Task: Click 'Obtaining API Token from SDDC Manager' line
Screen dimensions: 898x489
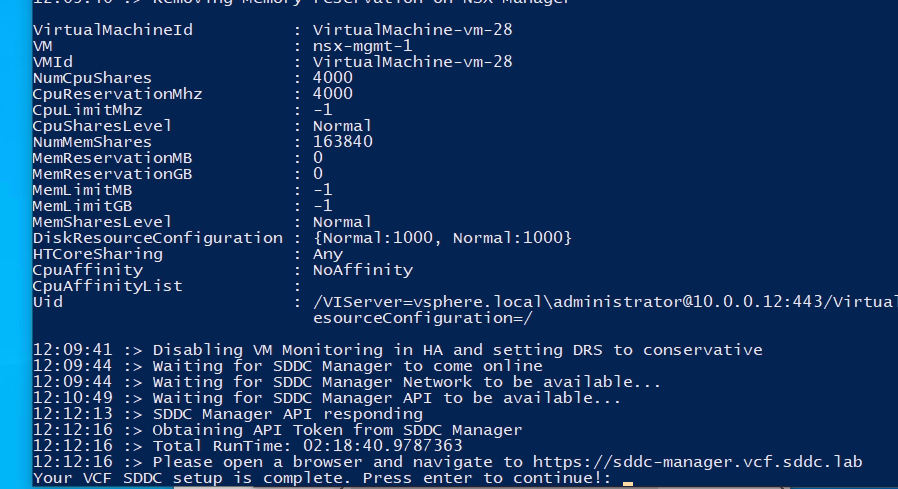Action: pos(277,429)
